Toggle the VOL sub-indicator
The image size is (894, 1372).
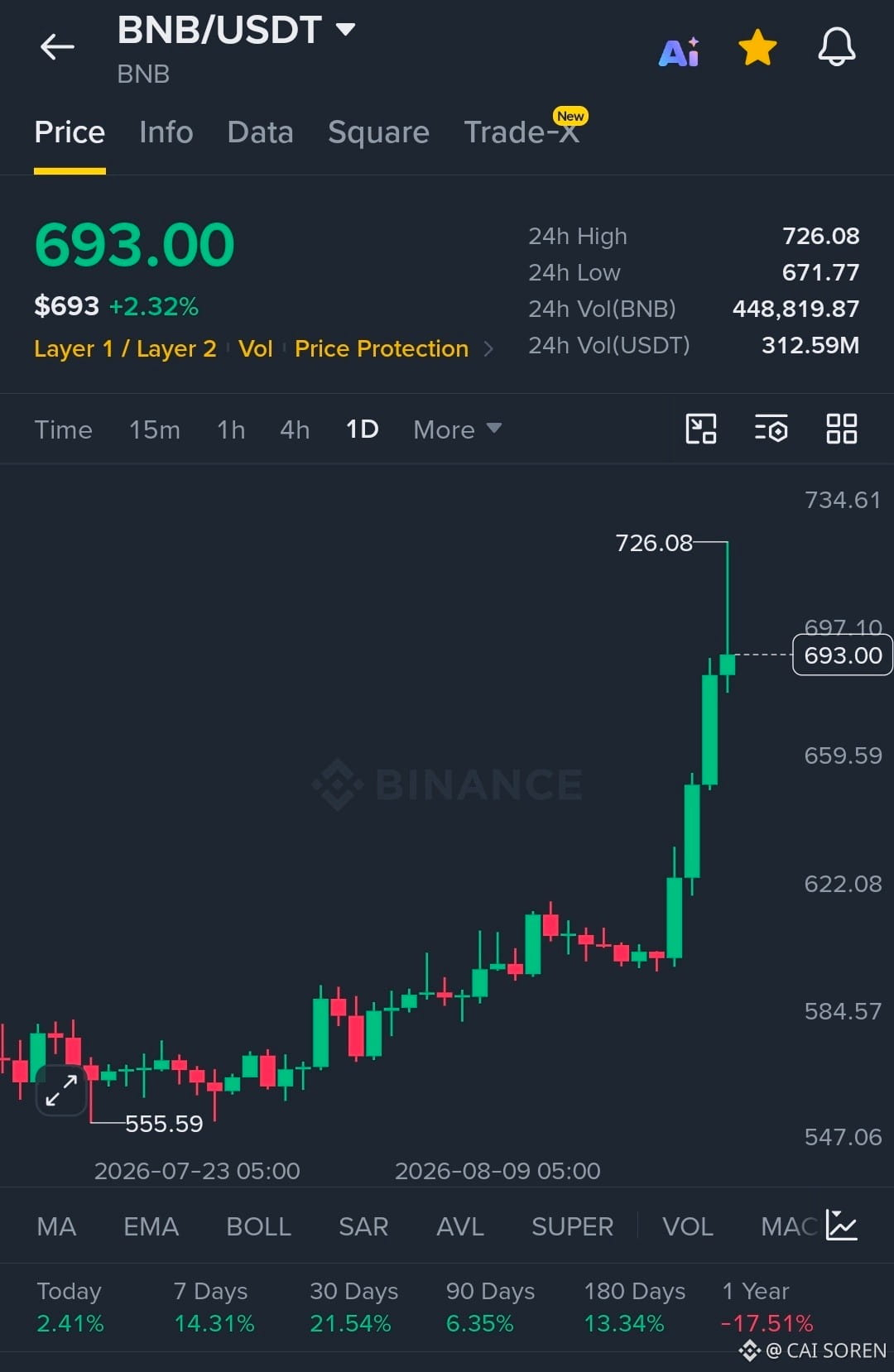[x=688, y=1226]
